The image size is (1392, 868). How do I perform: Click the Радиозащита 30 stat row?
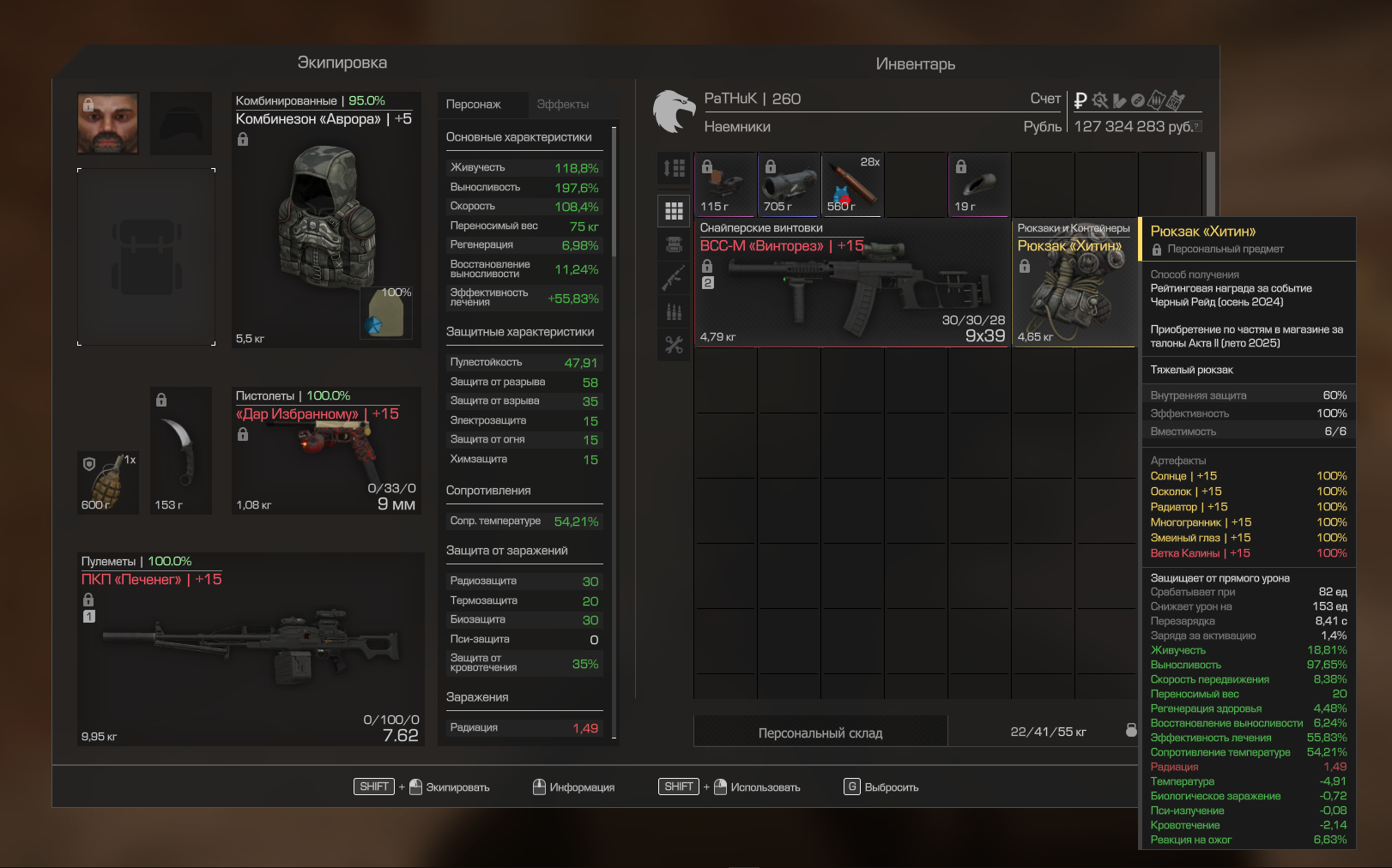(524, 582)
